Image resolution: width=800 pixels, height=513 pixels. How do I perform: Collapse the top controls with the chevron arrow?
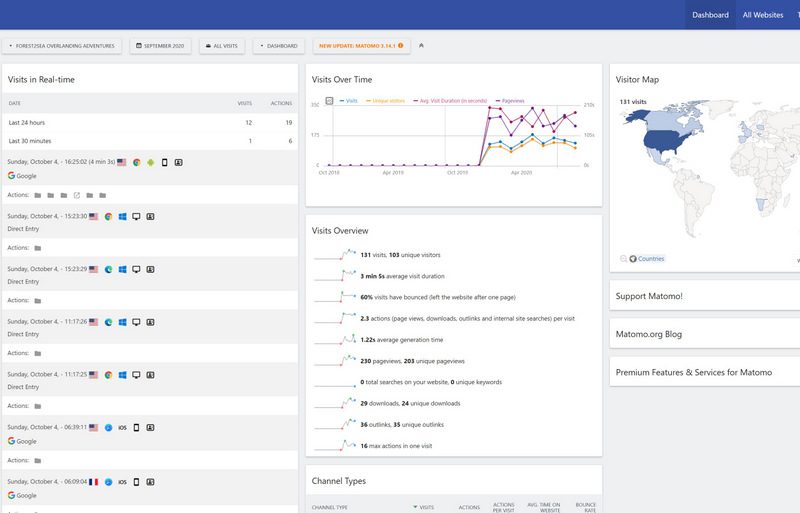(x=421, y=45)
